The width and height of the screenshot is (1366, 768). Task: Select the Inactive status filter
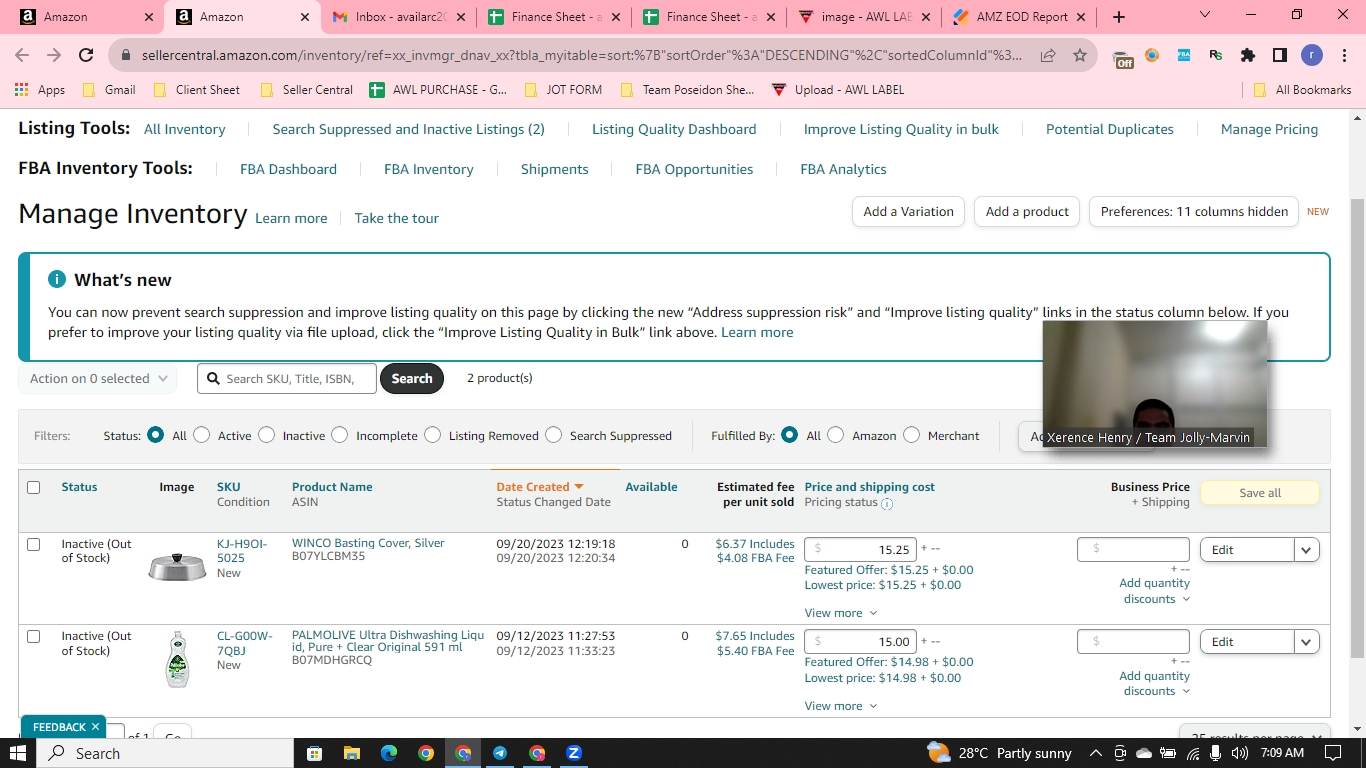267,435
